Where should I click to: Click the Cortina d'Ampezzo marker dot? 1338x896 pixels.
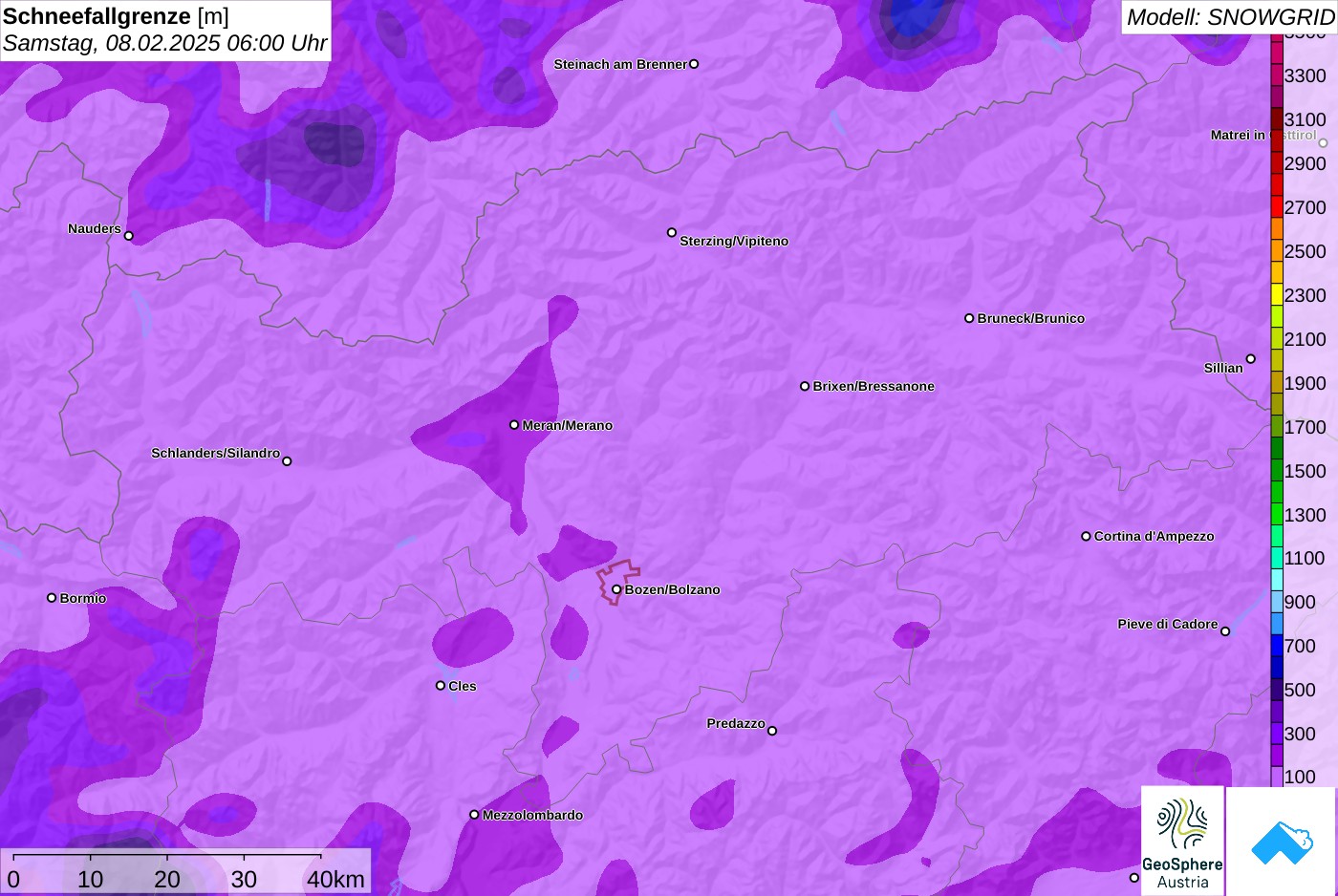tap(1086, 536)
